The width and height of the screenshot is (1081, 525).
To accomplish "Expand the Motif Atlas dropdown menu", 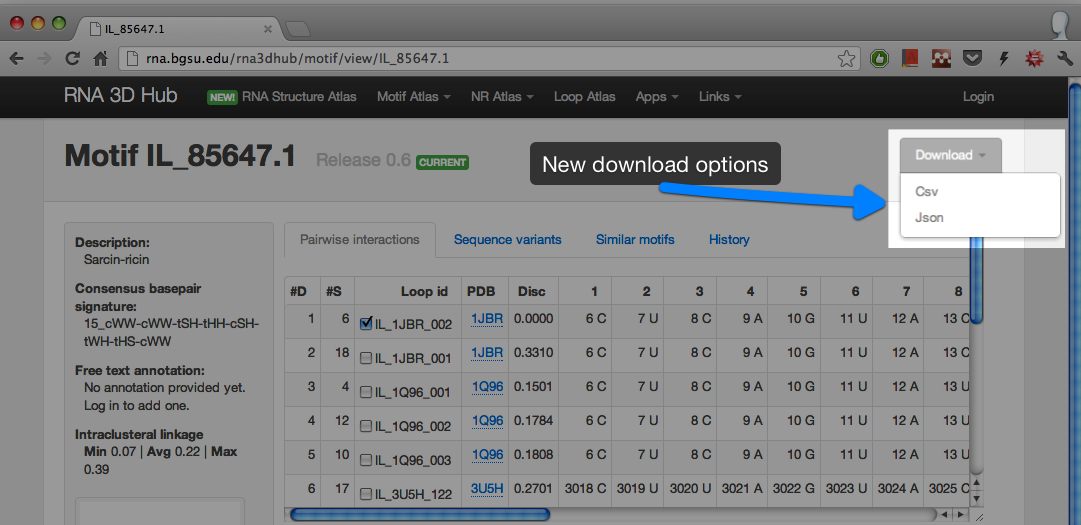I will 413,97.
